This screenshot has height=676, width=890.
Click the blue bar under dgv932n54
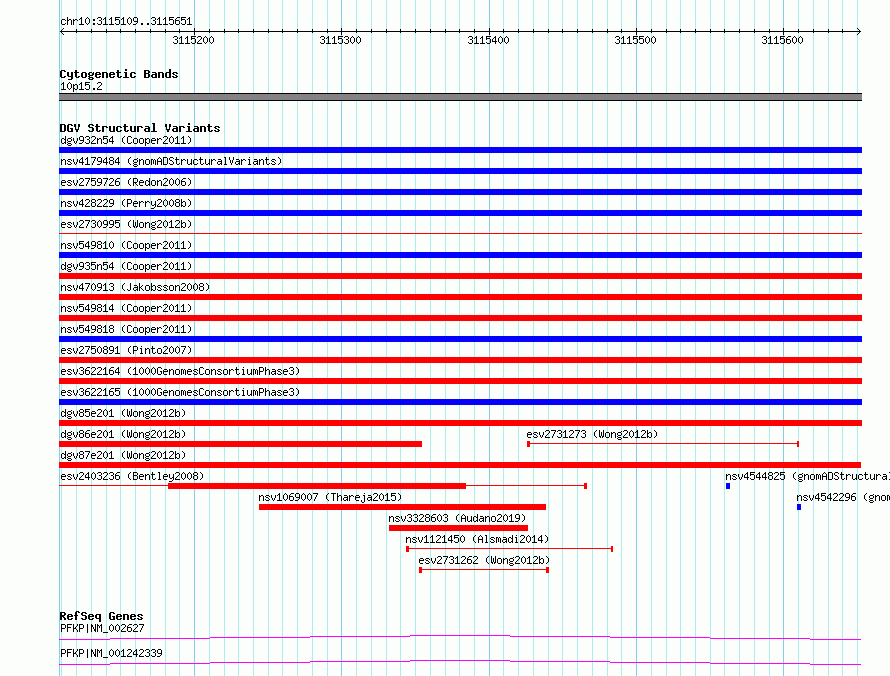tap(460, 150)
